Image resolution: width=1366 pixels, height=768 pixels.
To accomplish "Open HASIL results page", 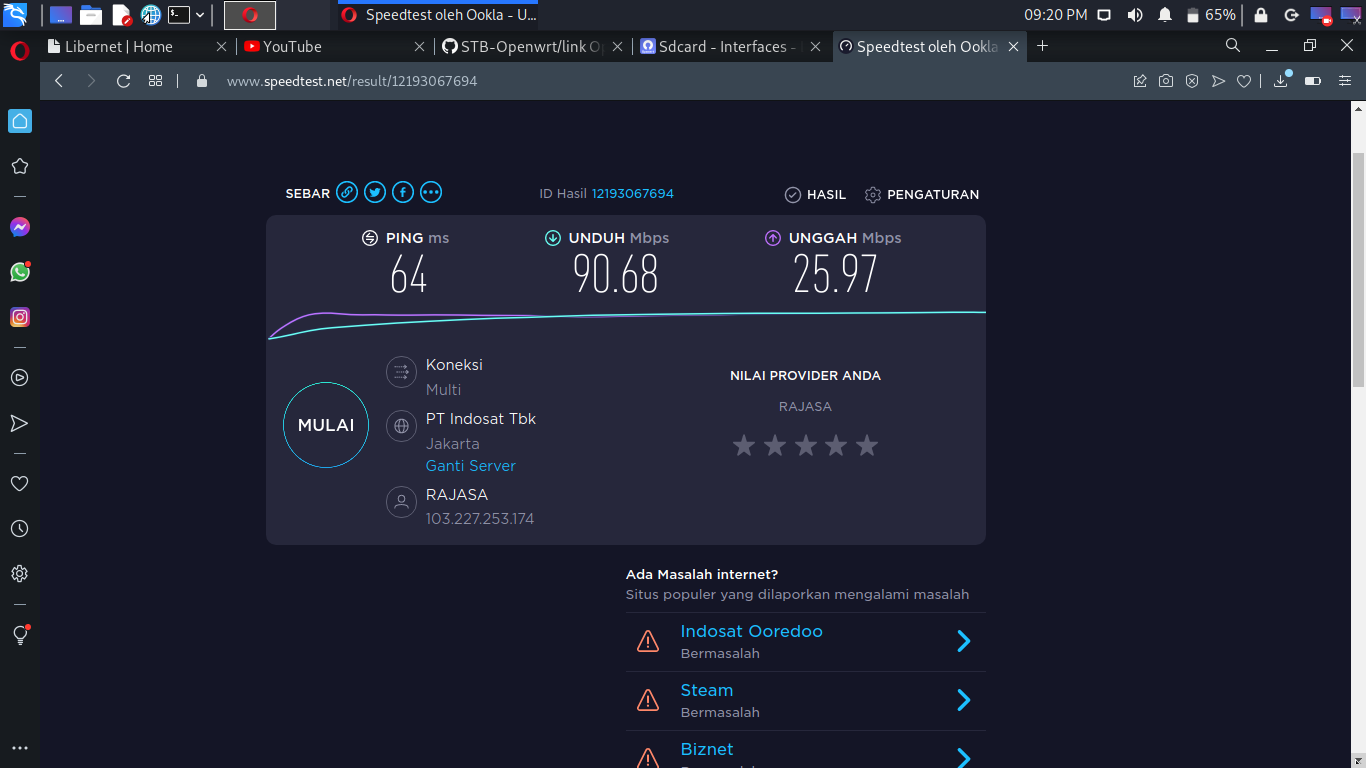I will click(815, 195).
